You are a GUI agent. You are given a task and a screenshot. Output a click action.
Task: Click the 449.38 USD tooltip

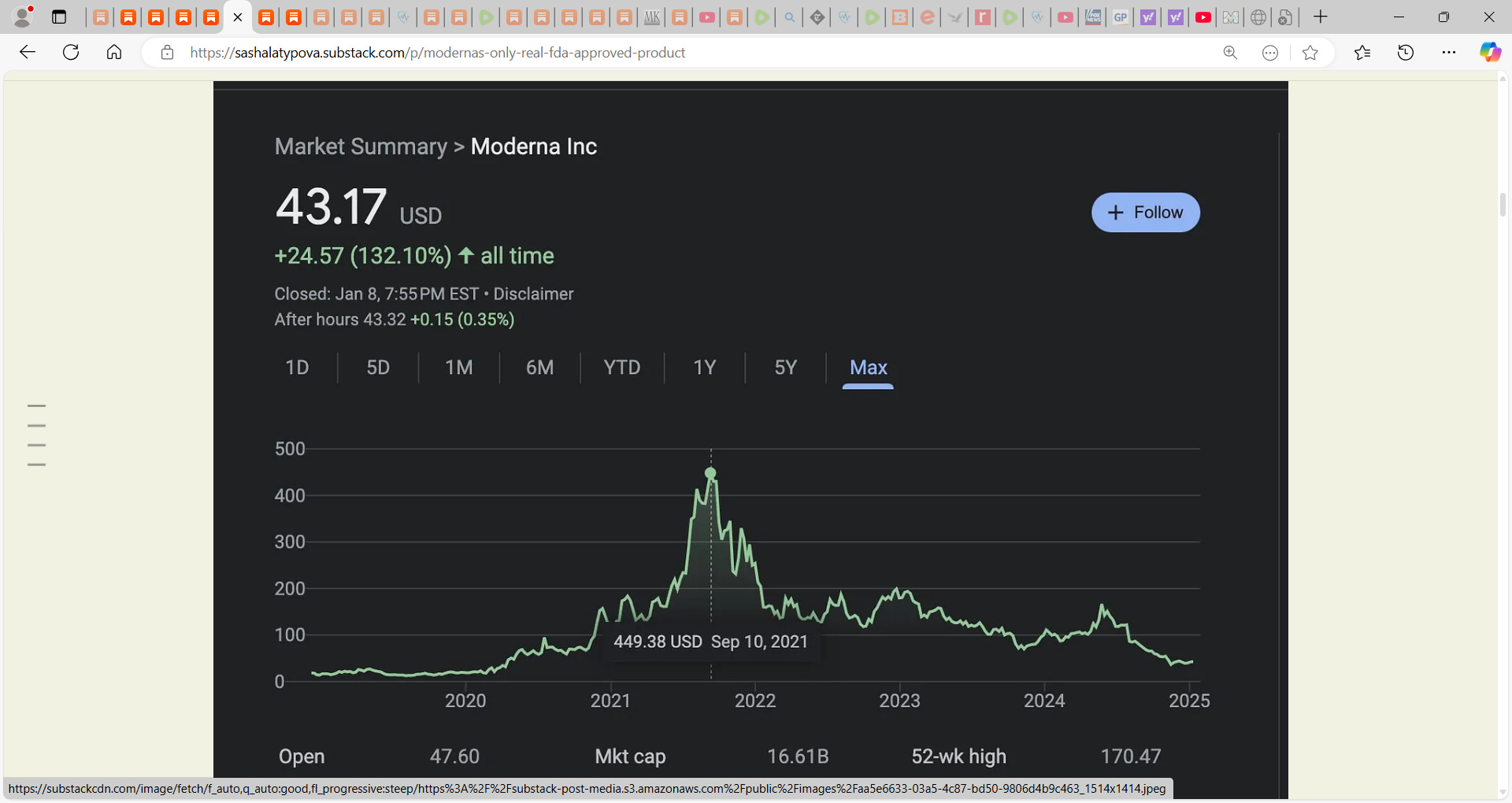point(711,642)
